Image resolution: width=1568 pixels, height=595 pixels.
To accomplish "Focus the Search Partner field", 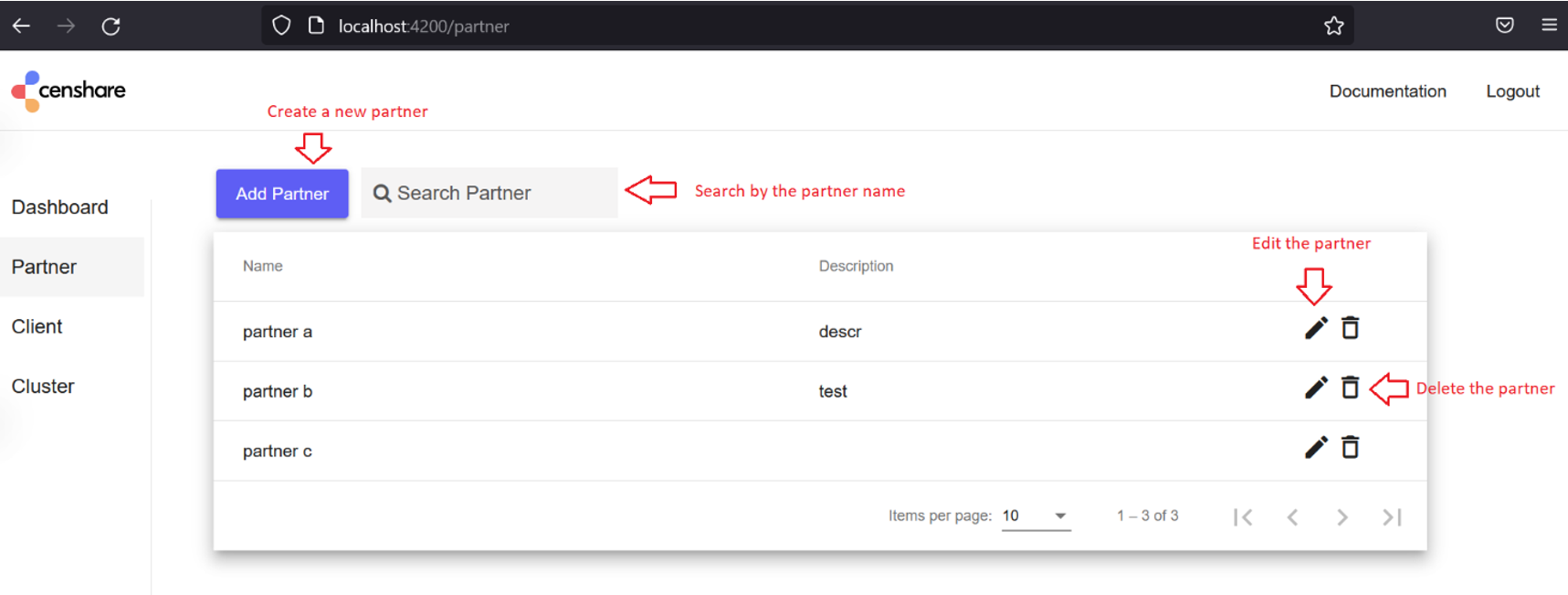I will (489, 193).
